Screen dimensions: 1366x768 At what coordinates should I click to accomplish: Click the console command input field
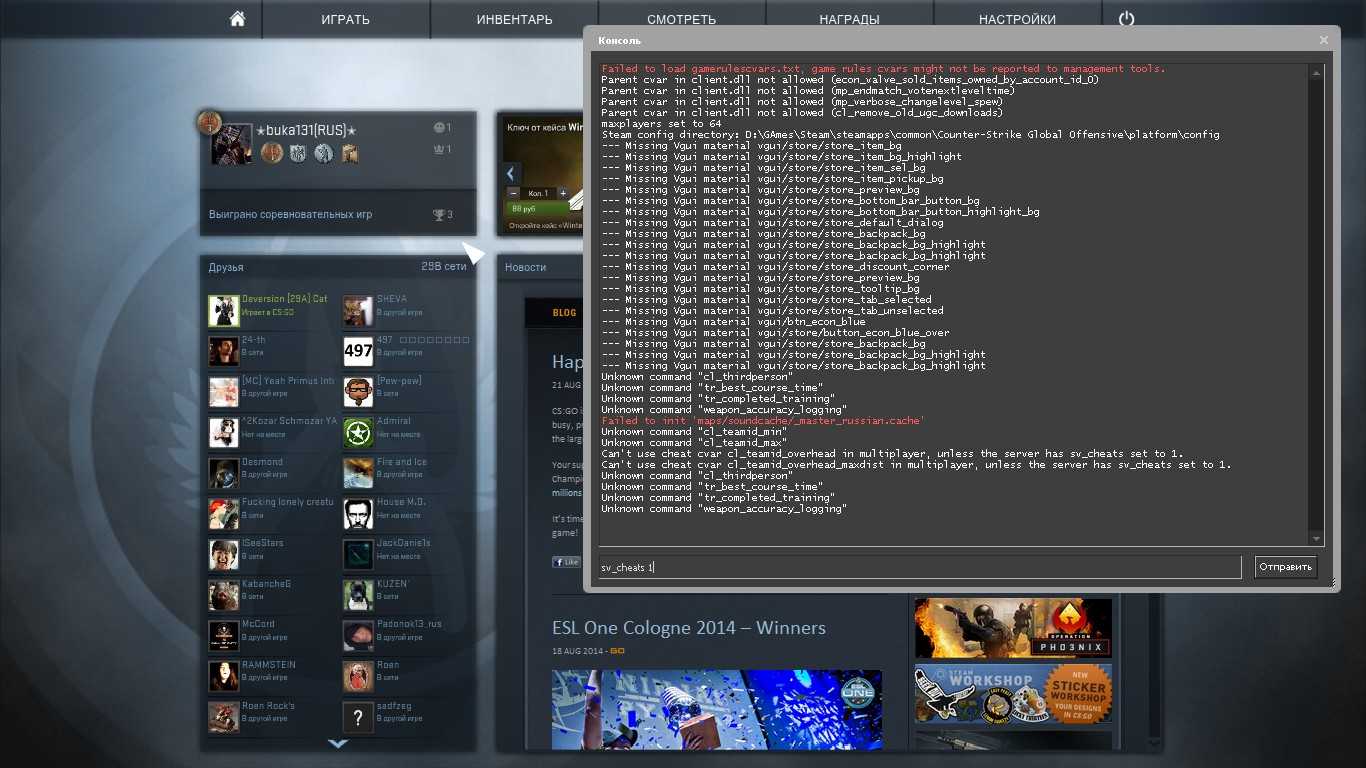[x=920, y=567]
